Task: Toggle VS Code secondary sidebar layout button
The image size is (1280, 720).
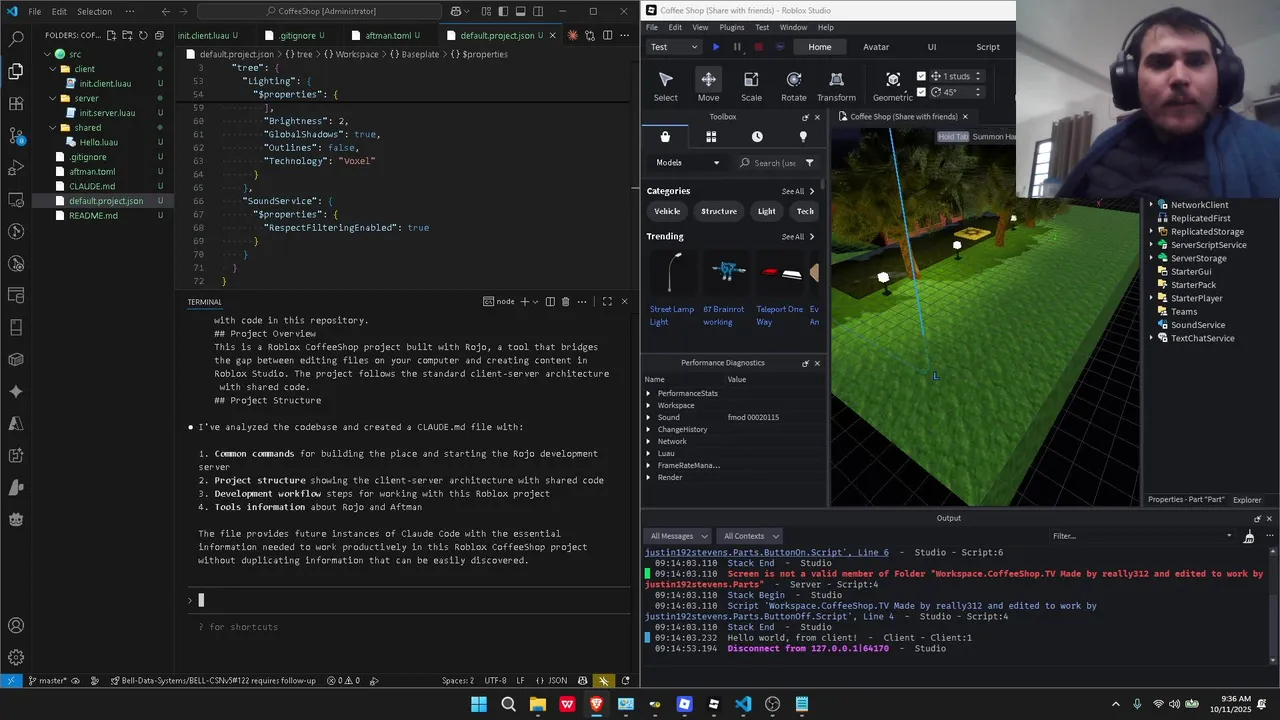Action: click(x=539, y=11)
